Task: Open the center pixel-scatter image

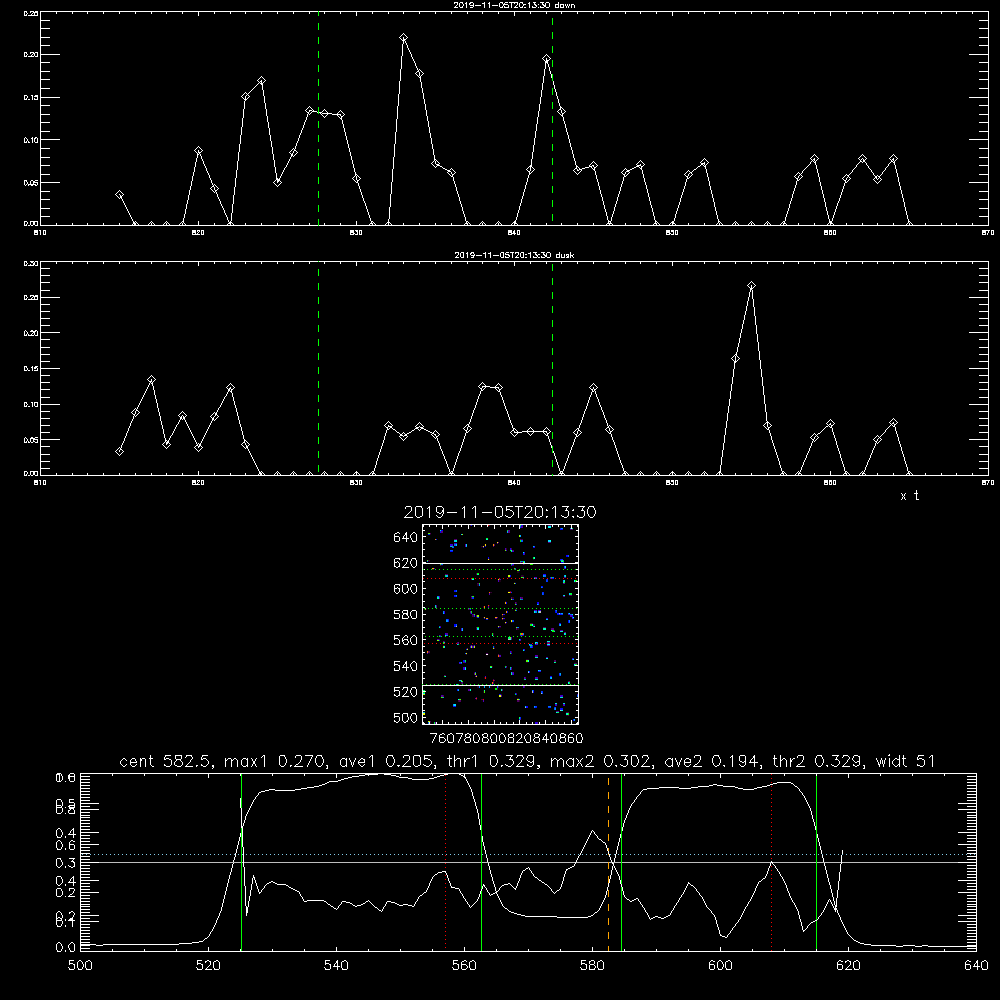Action: [x=500, y=624]
